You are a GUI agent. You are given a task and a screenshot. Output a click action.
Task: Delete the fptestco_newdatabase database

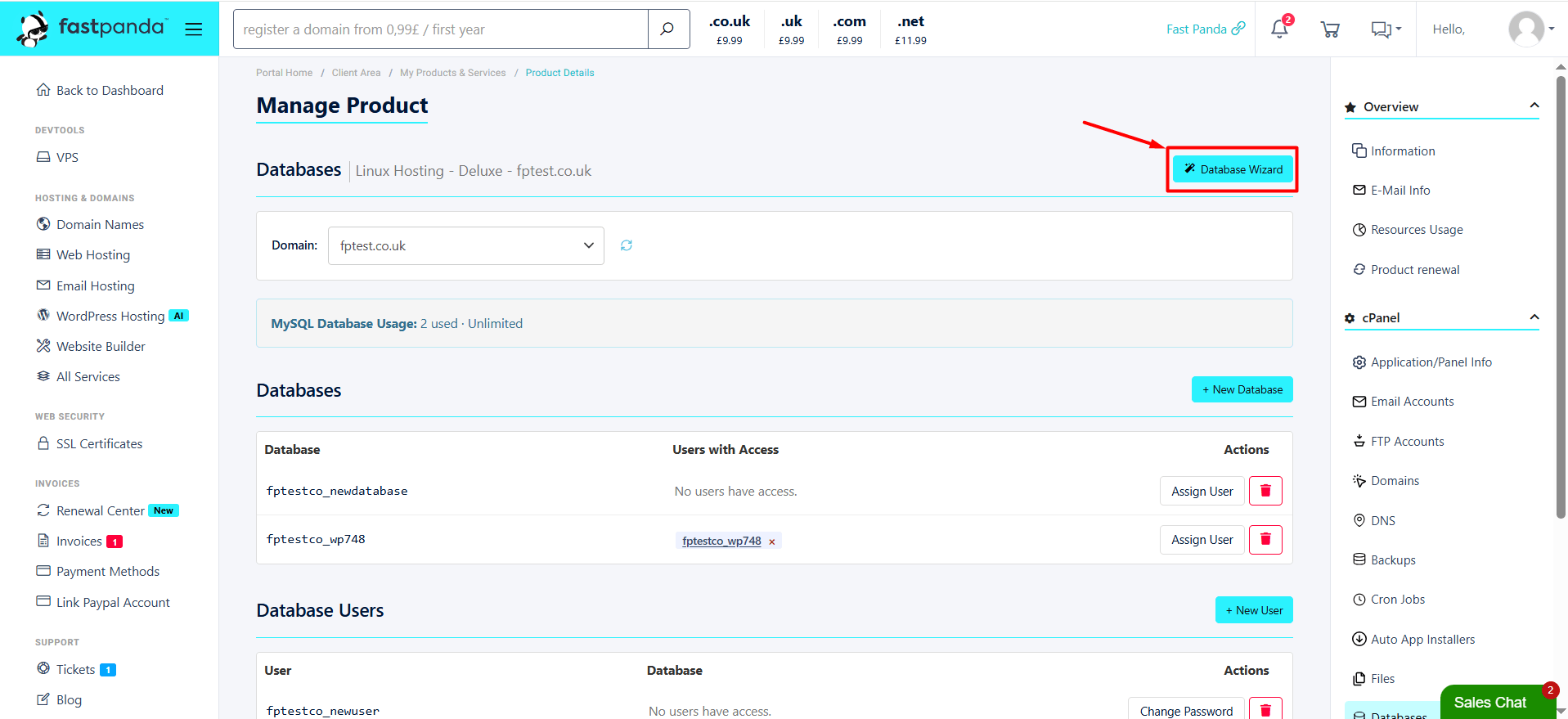pyautogui.click(x=1265, y=491)
